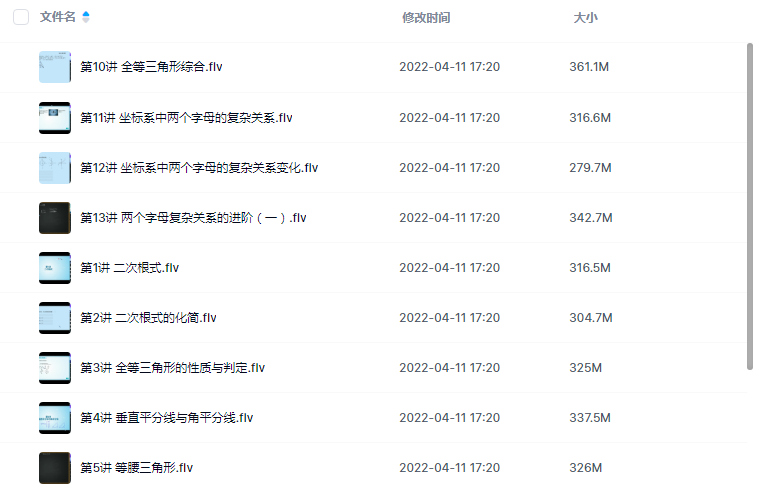Click the video thumbnail for 第11讲
The height and width of the screenshot is (492, 759).
point(55,118)
